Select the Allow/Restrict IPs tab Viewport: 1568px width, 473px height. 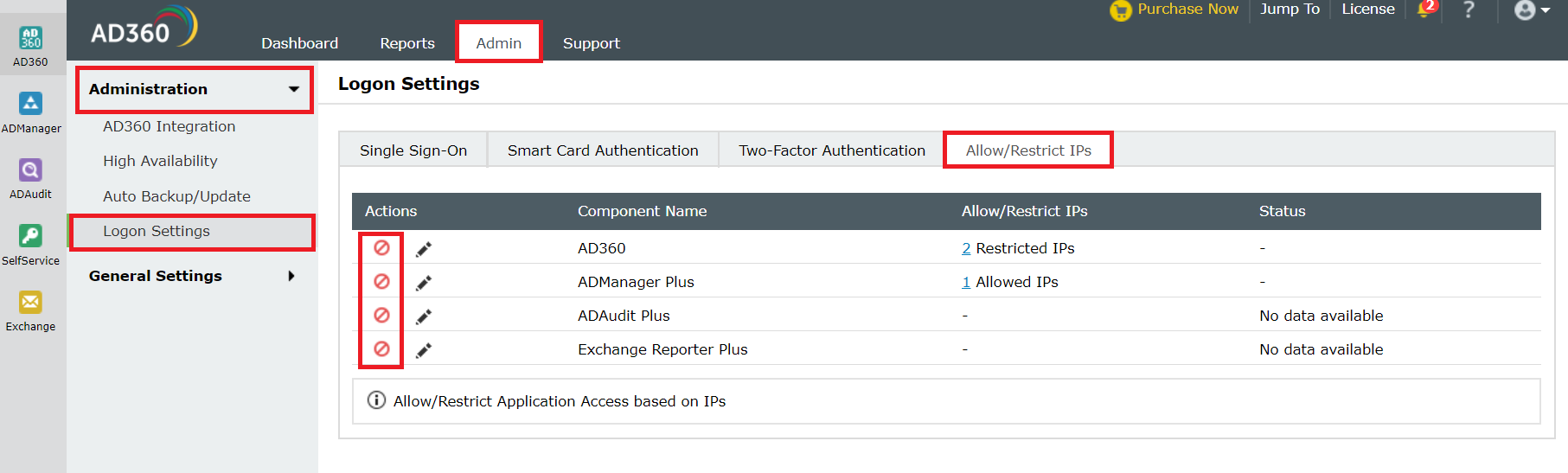point(1028,150)
